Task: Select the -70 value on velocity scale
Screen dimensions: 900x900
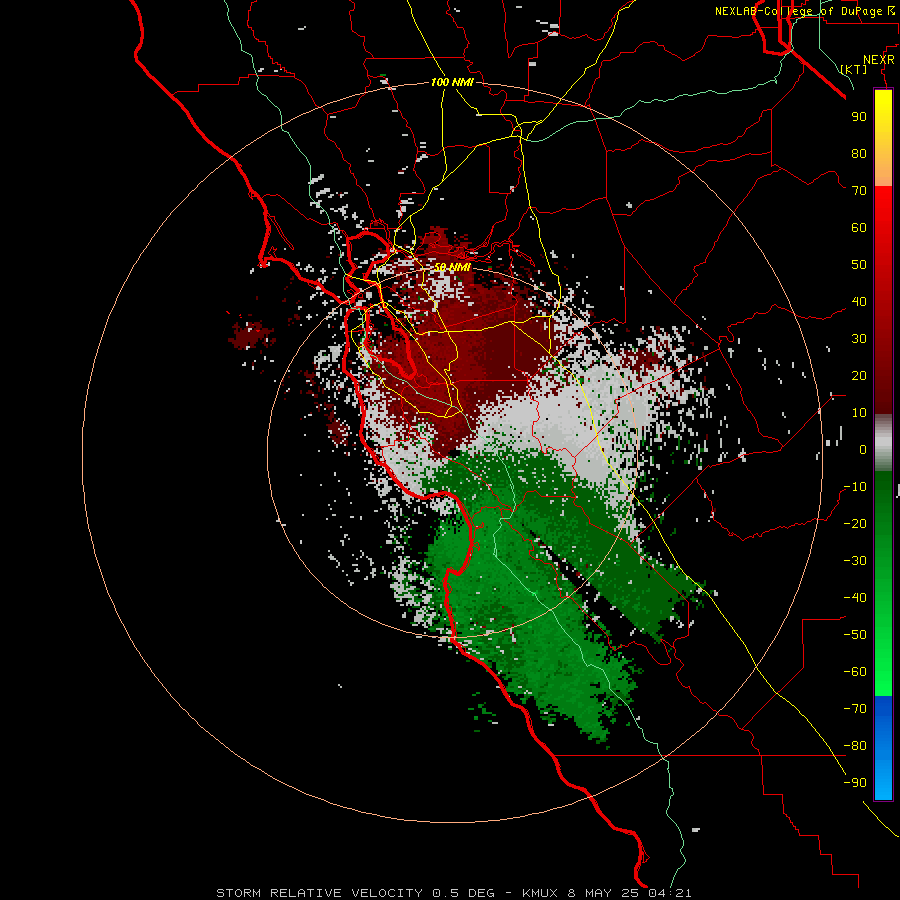Action: (855, 709)
